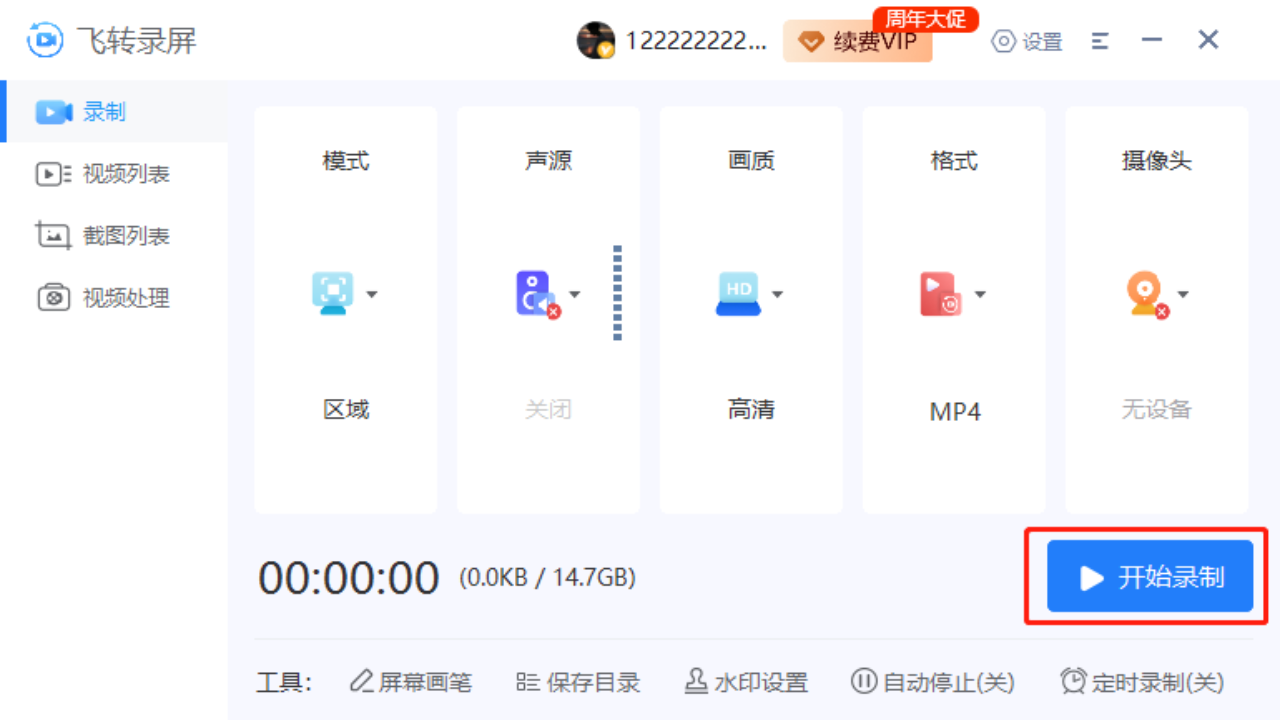This screenshot has width=1280, height=720.
Task: Expand the camera device dropdown
Action: (x=1183, y=293)
